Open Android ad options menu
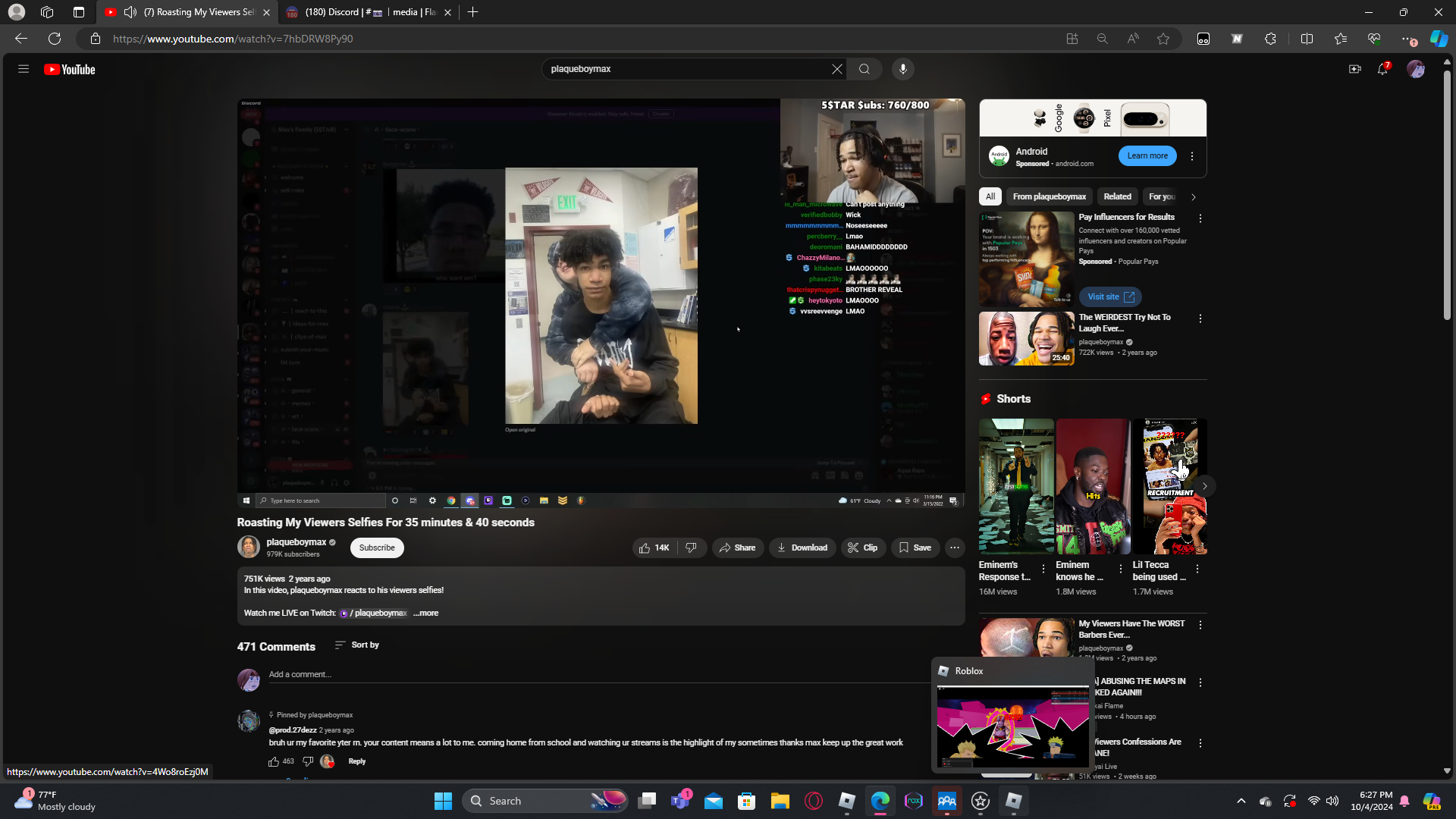The image size is (1456, 819). click(1192, 155)
